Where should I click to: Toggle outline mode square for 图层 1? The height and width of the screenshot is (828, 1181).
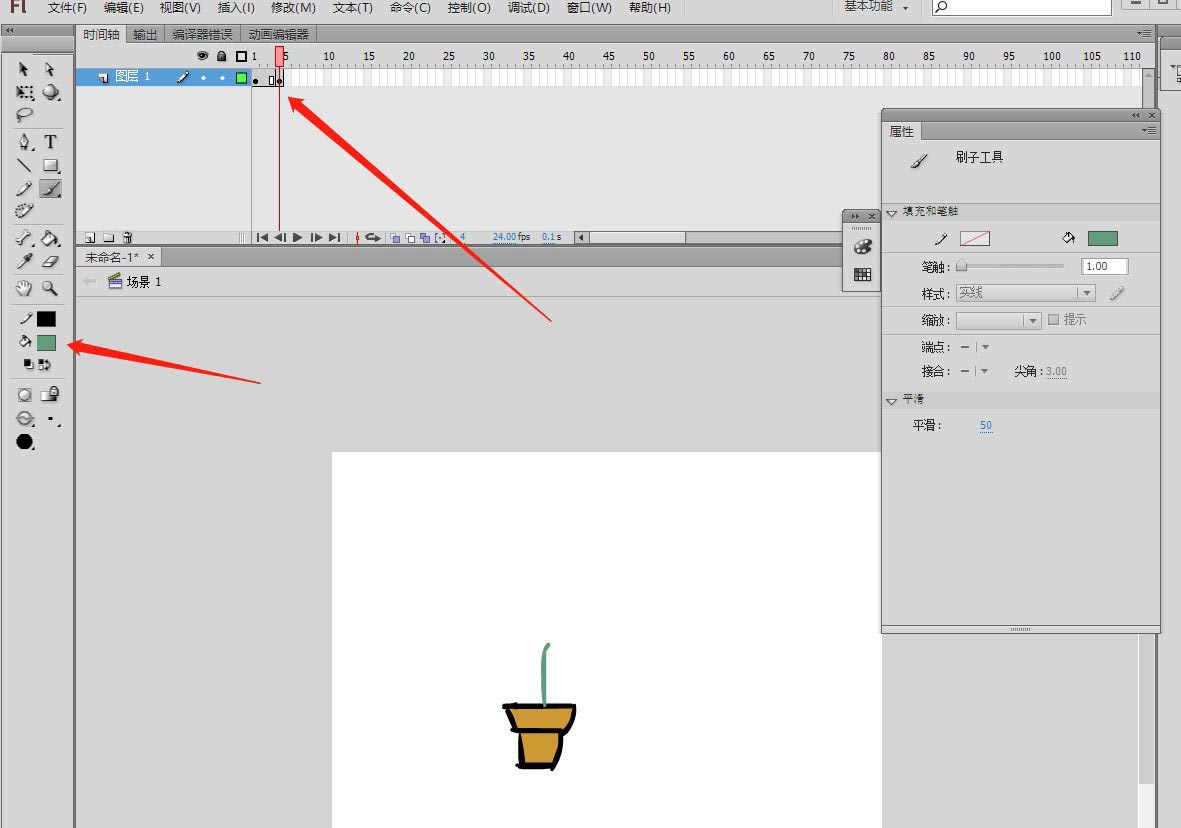(241, 77)
